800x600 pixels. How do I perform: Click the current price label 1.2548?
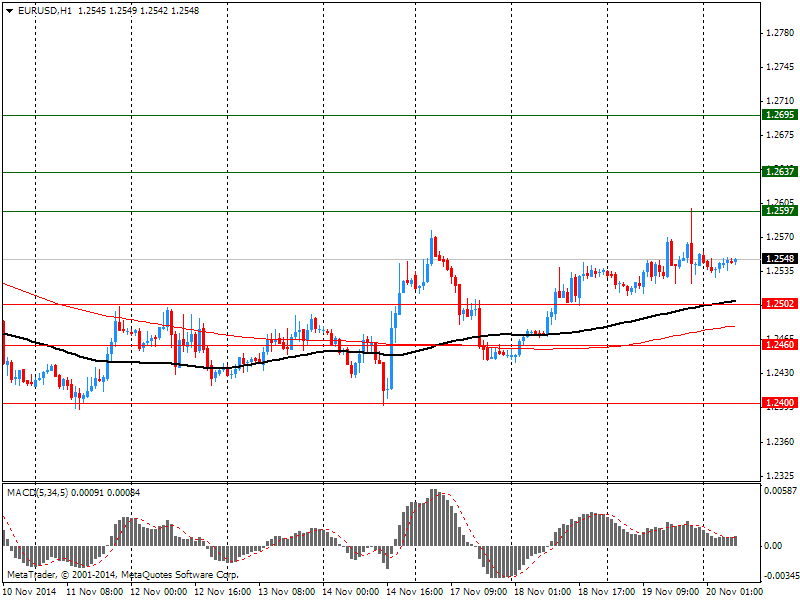pyautogui.click(x=780, y=259)
